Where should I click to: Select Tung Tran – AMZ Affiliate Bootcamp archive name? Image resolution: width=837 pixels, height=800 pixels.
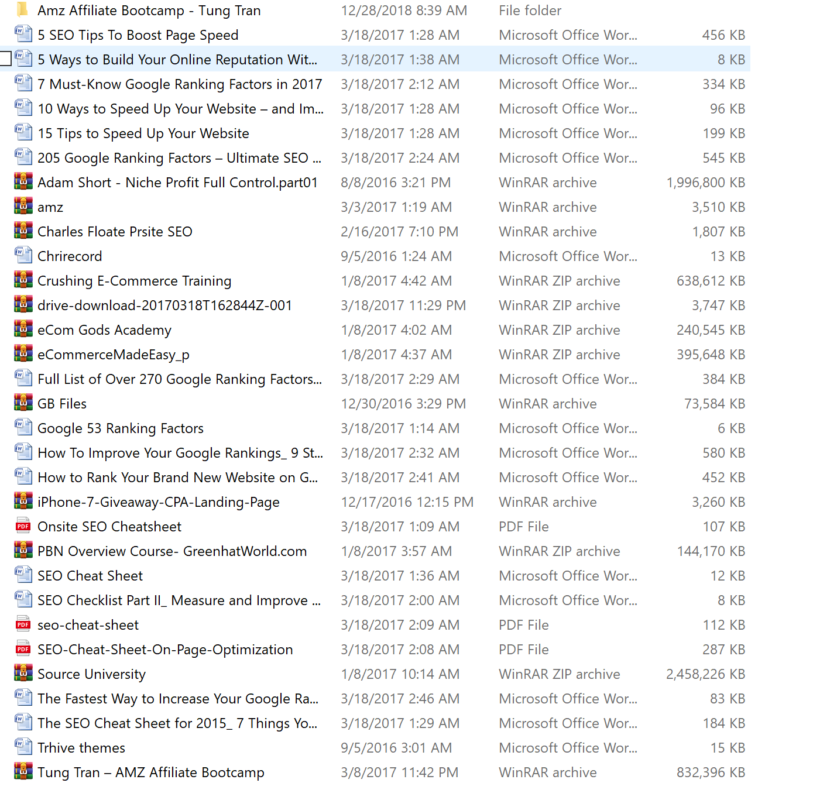[x=151, y=772]
